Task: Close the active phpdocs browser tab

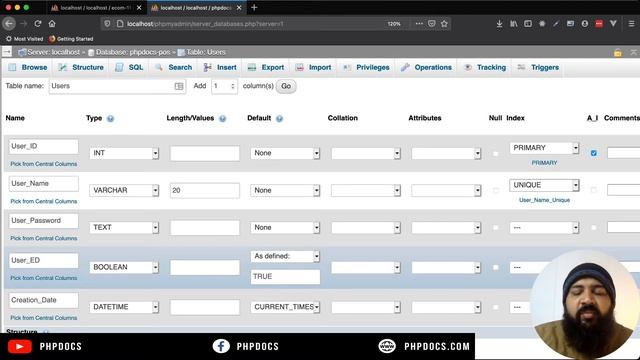Action: [x=239, y=7]
